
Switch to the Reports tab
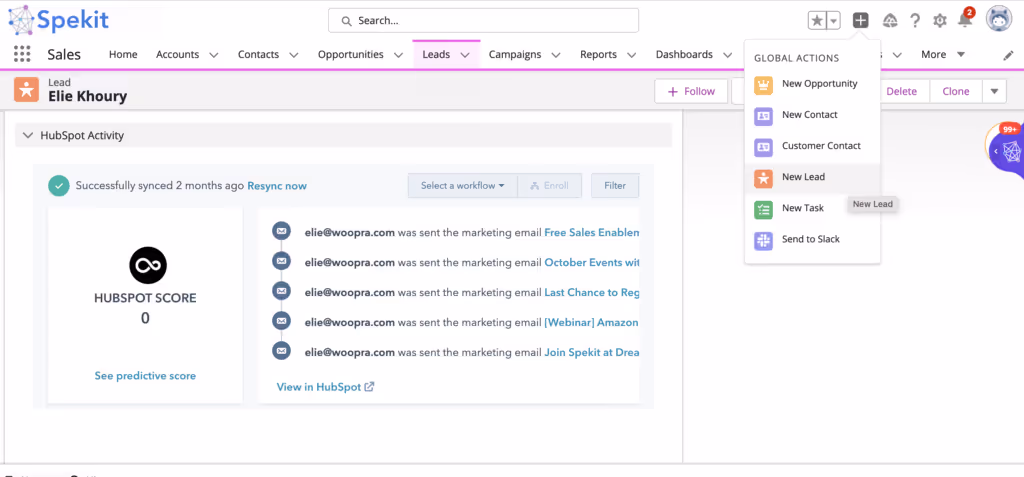click(x=598, y=54)
